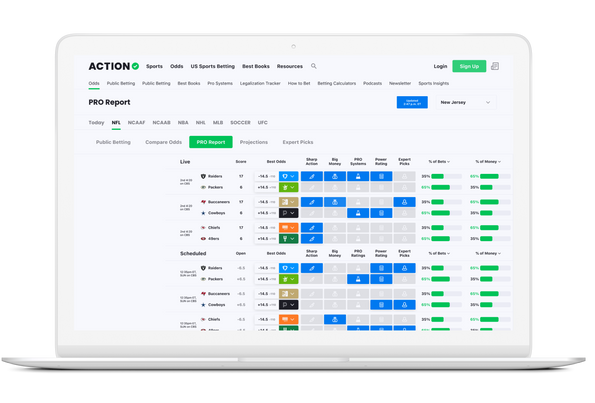Open the Resources menu

[290, 66]
